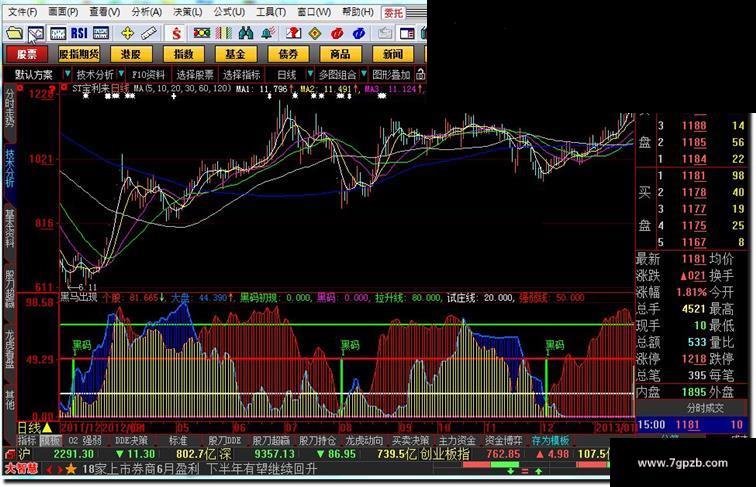Screen dimensions: 756x487
Task: Click the red dollar sign icon
Action: (x=176, y=33)
